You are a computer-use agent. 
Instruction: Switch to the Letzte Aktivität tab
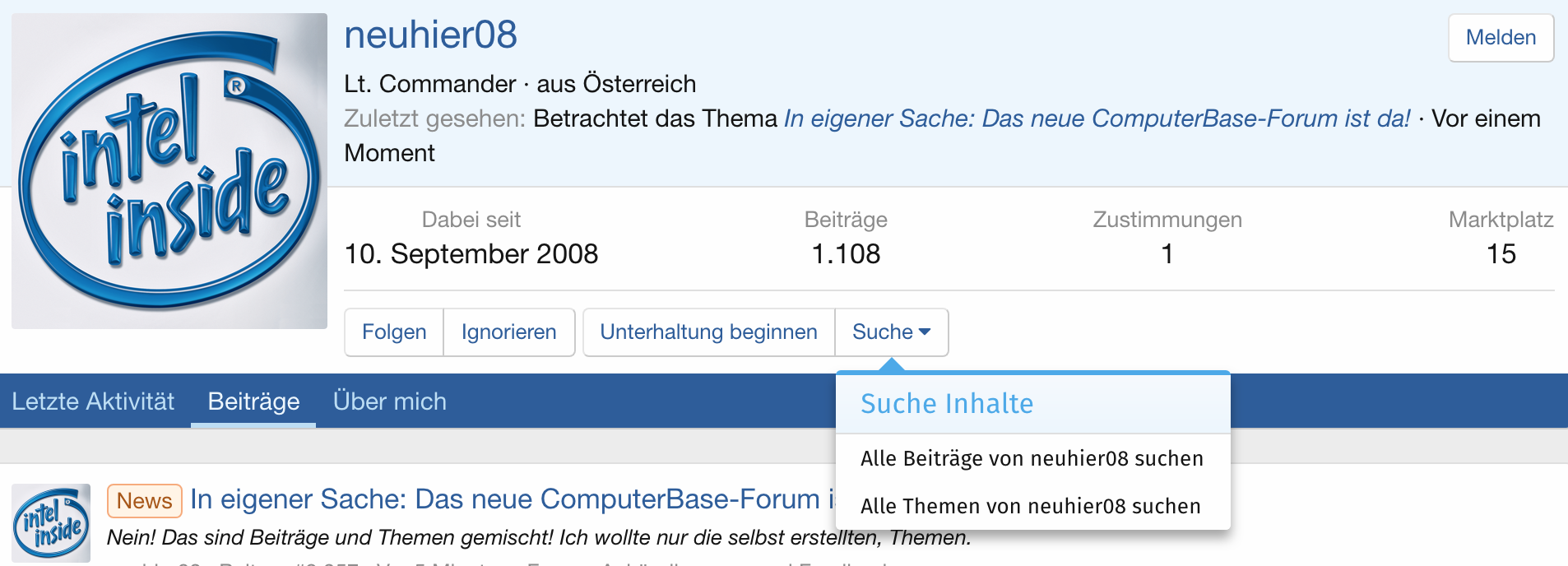[93, 401]
